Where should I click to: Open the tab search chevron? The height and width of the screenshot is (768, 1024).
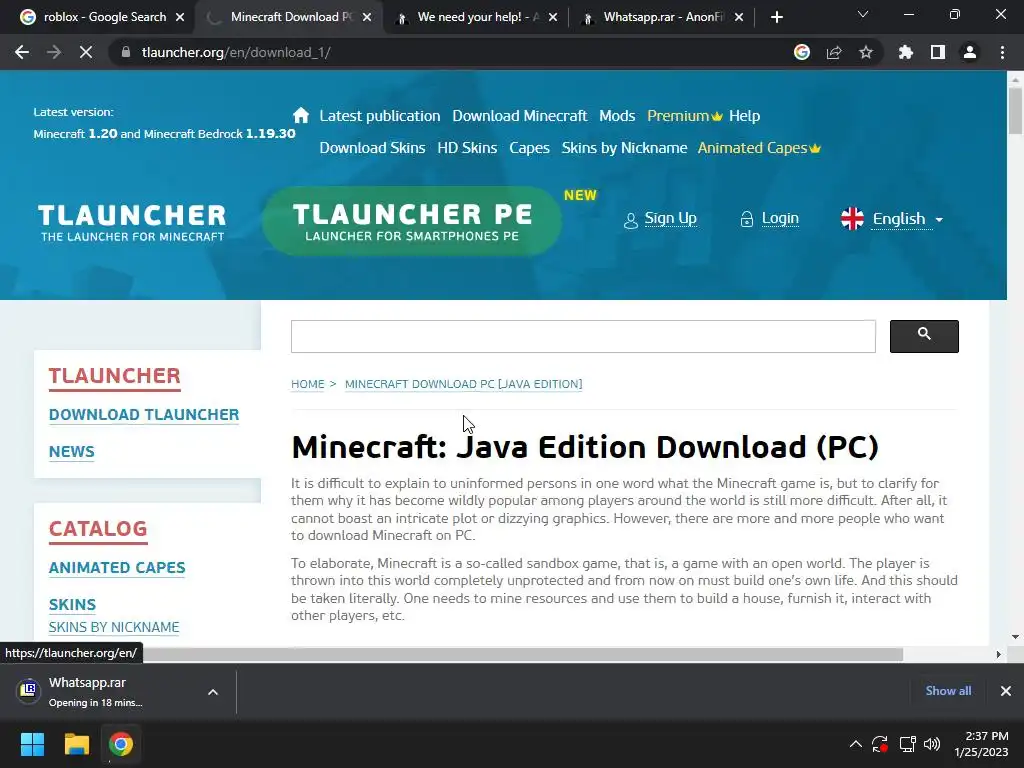863,14
